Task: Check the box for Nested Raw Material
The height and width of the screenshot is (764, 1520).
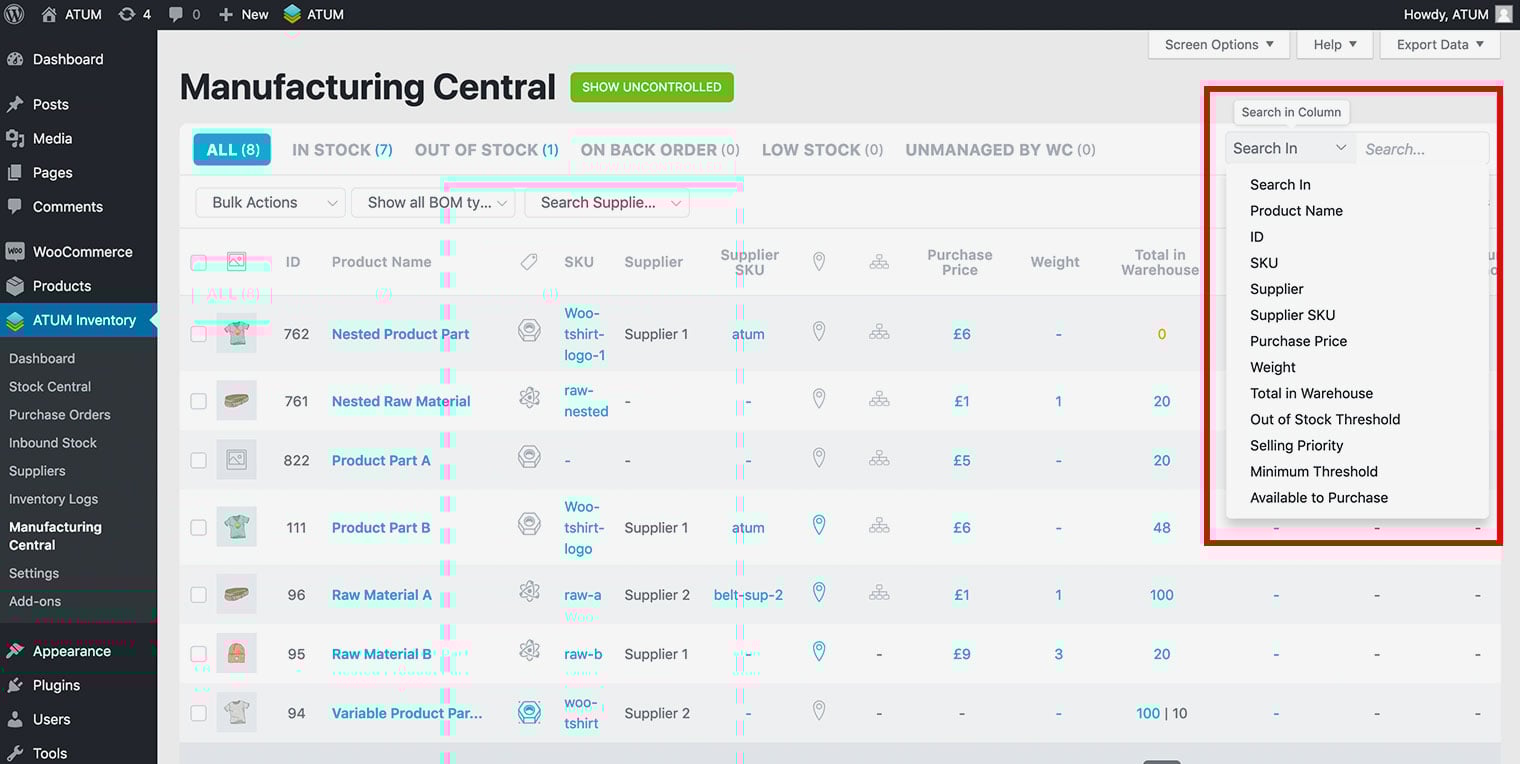Action: point(199,401)
